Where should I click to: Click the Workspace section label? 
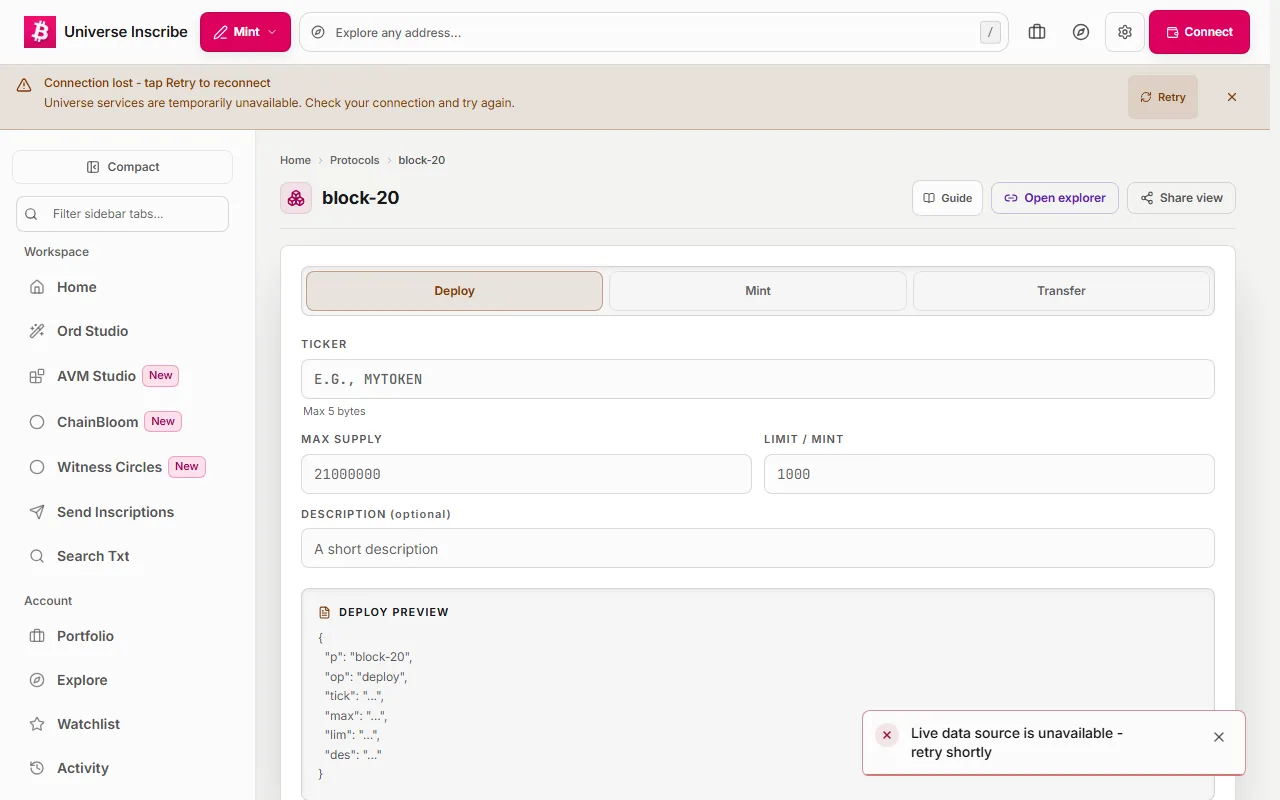click(56, 252)
